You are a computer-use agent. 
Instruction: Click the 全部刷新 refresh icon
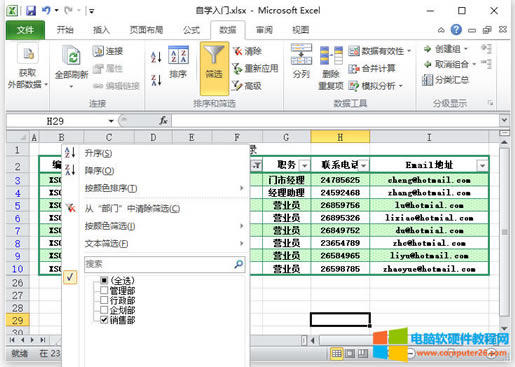(72, 56)
